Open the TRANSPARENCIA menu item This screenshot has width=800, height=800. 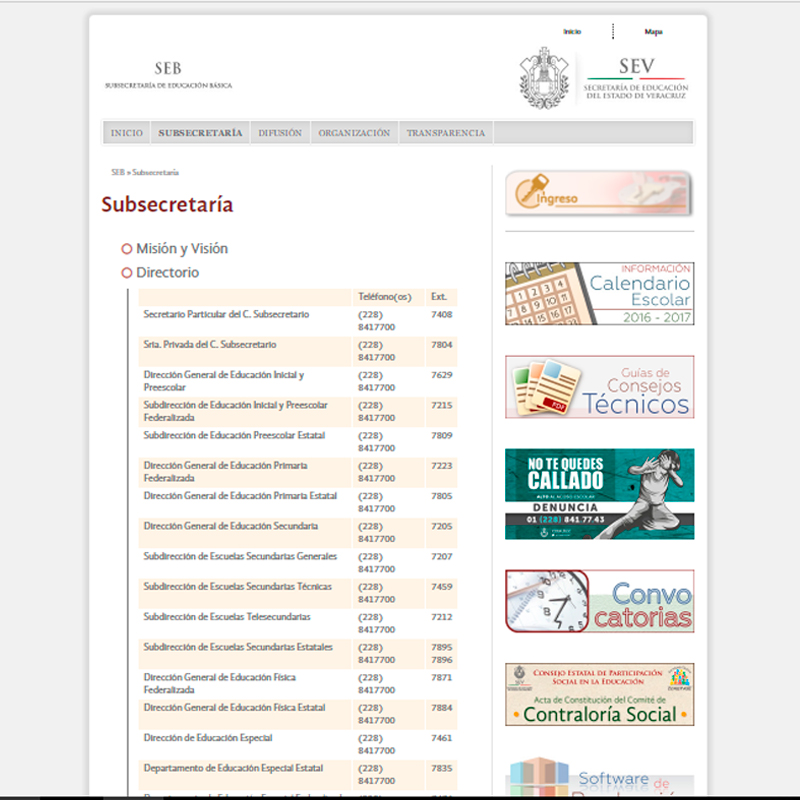tap(445, 133)
